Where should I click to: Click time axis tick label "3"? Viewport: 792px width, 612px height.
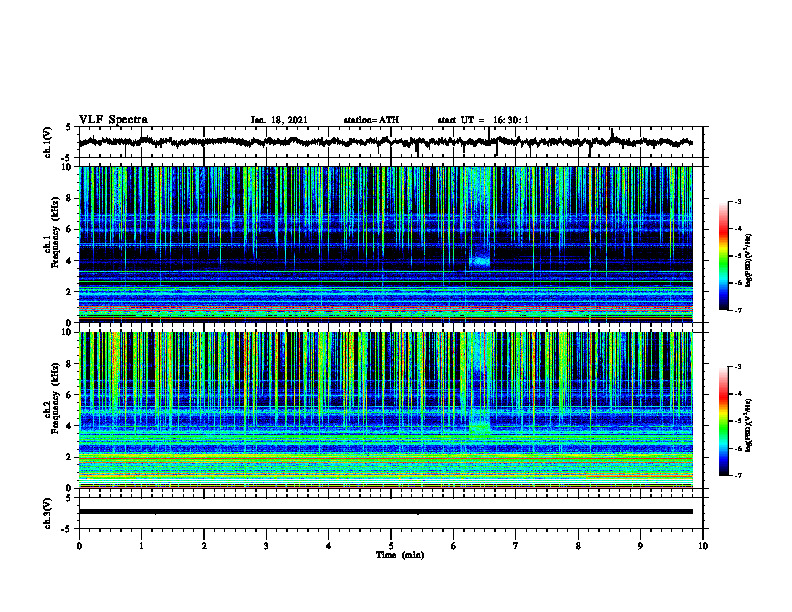[x=266, y=546]
